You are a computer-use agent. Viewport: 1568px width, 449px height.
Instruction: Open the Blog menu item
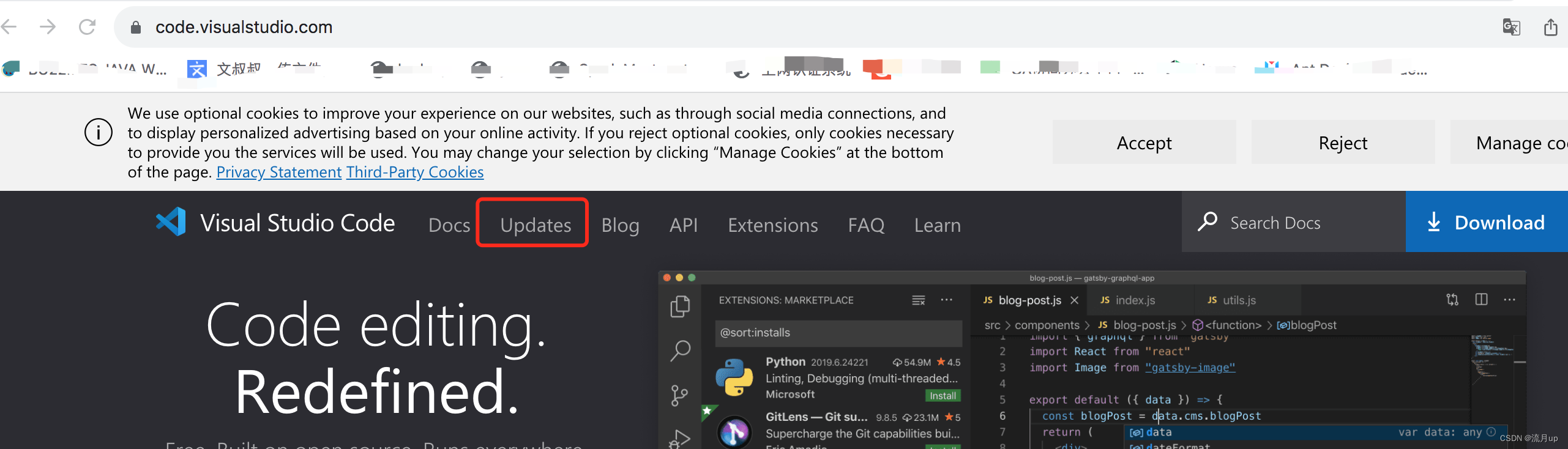tap(620, 225)
